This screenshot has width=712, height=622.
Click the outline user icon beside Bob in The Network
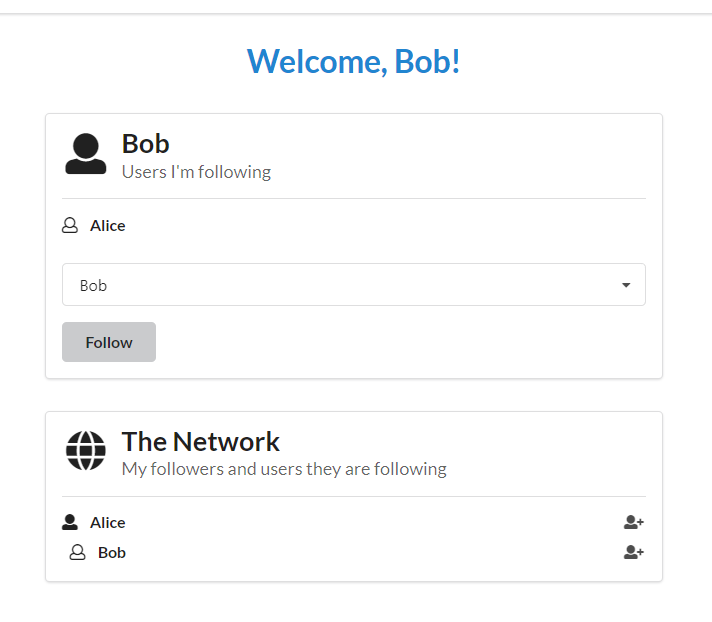point(77,552)
